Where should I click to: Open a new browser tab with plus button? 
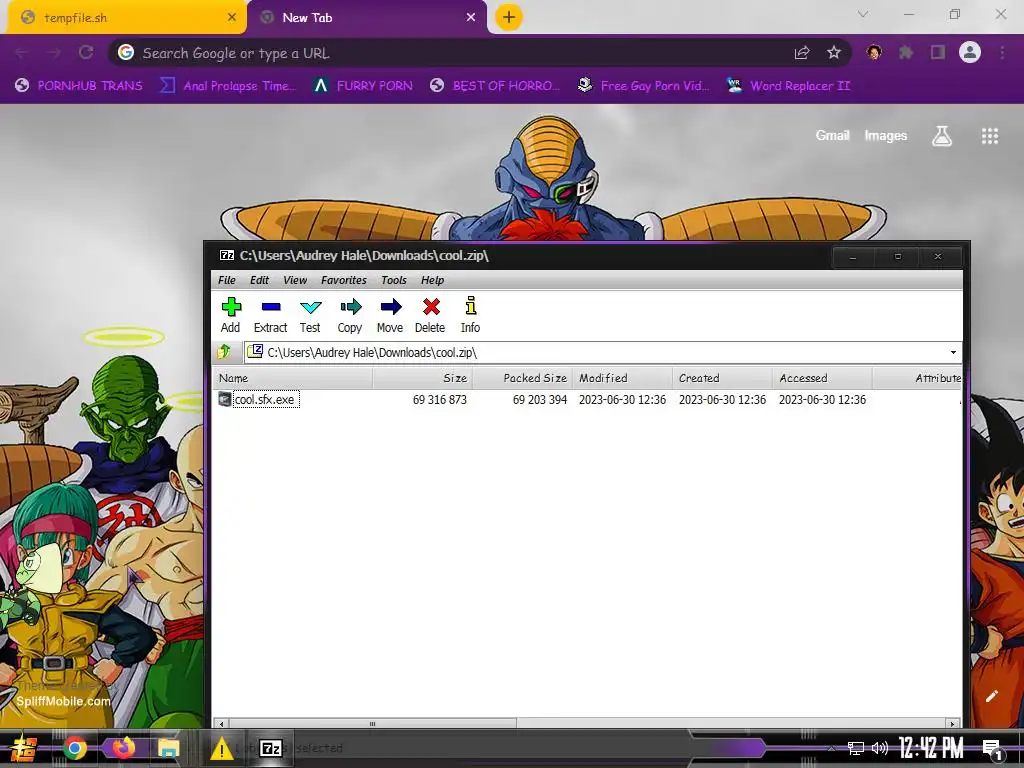(509, 18)
